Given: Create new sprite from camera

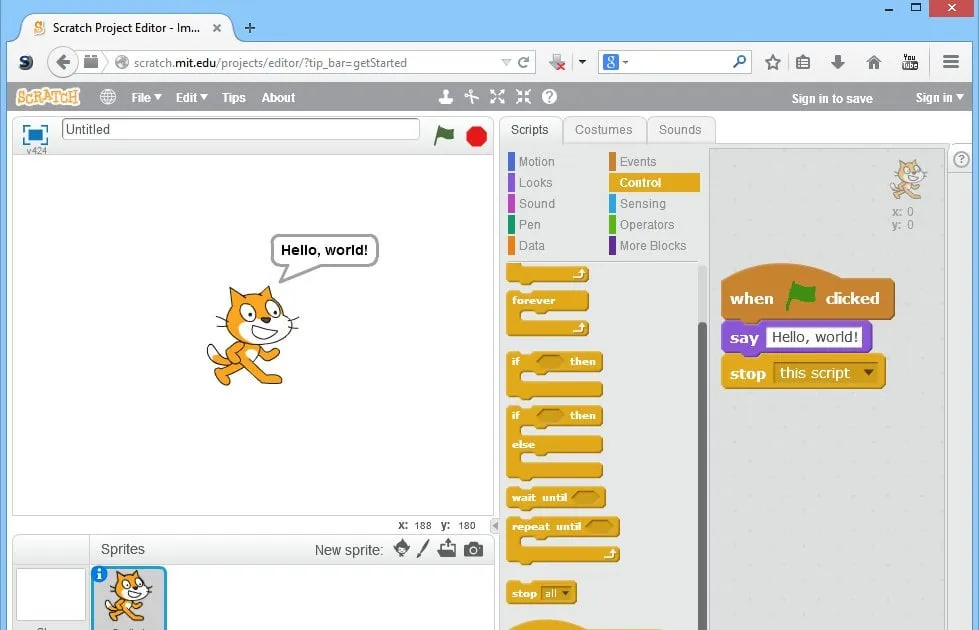Looking at the screenshot, I should point(473,549).
